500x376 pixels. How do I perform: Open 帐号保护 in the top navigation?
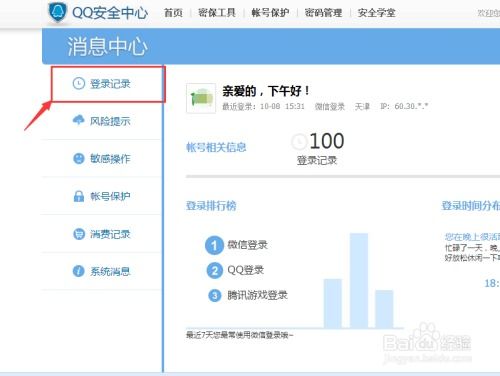coord(270,13)
